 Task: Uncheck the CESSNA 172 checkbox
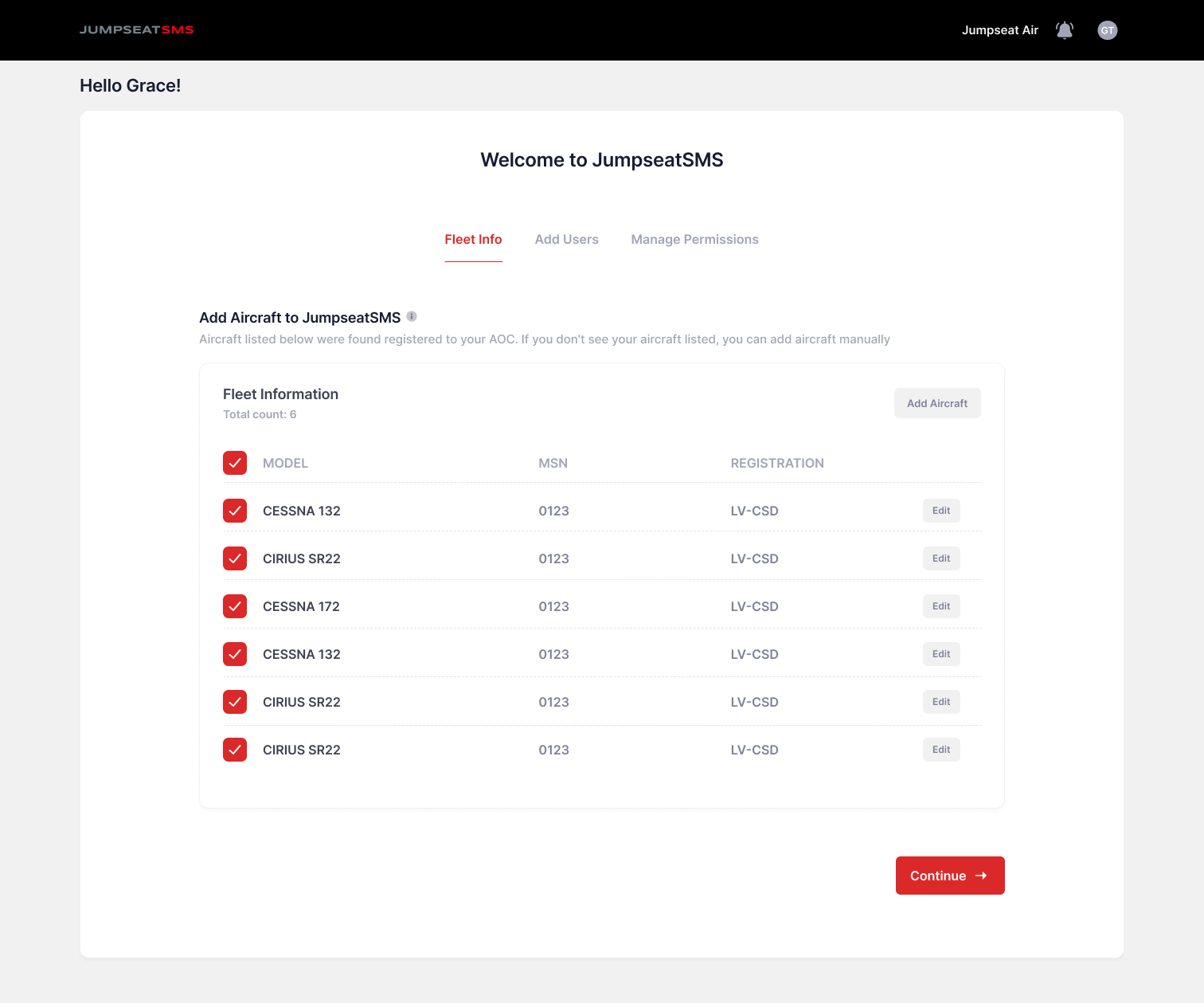pyautogui.click(x=235, y=606)
